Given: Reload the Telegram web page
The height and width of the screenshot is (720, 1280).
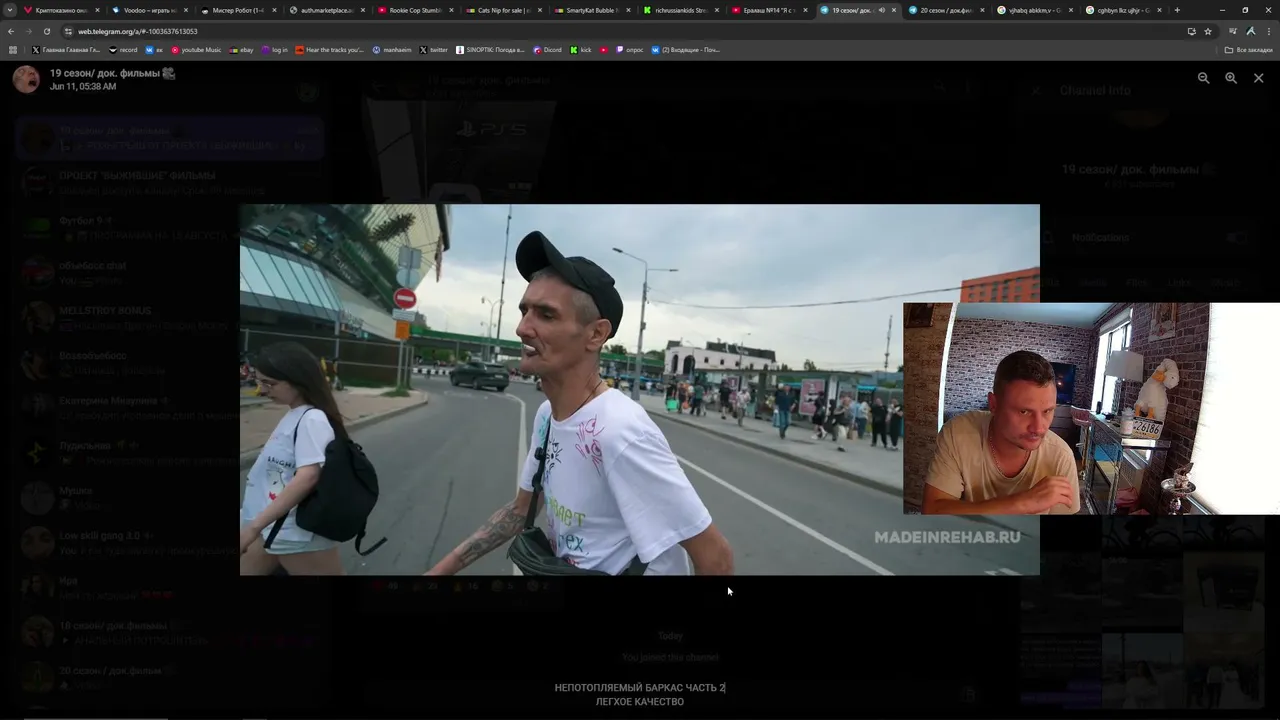Looking at the screenshot, I should (46, 31).
